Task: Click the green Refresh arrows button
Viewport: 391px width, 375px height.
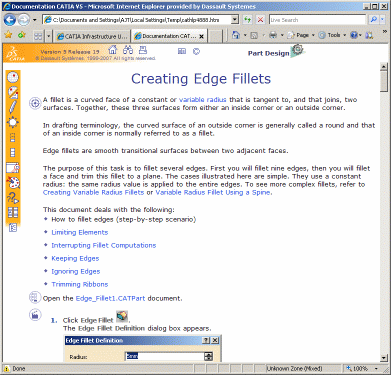Action: (247, 20)
